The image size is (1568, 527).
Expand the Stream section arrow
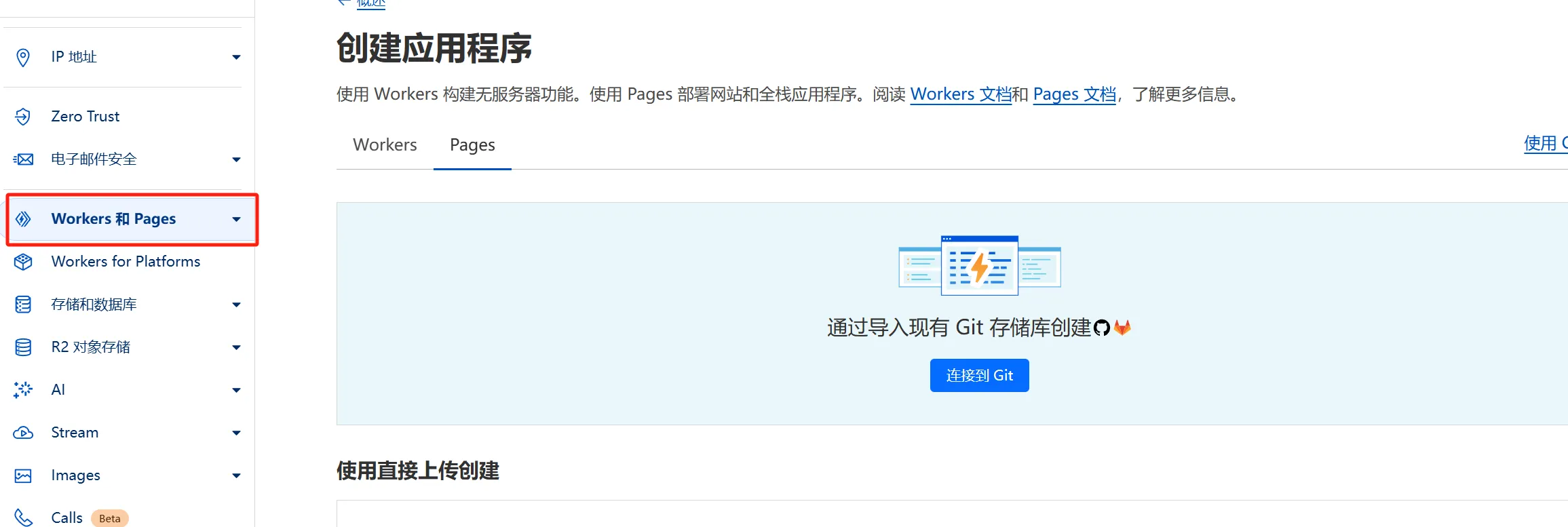pyautogui.click(x=236, y=433)
